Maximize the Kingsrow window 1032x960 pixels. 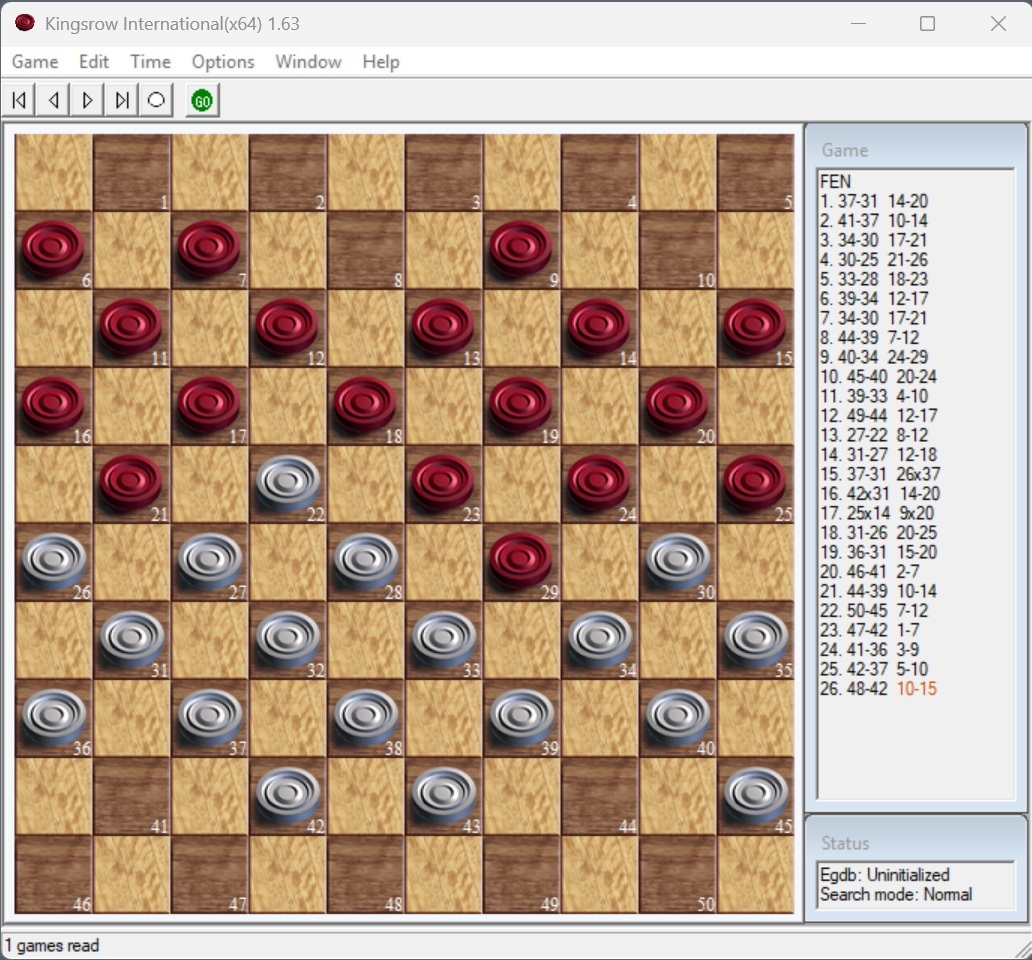coord(927,24)
